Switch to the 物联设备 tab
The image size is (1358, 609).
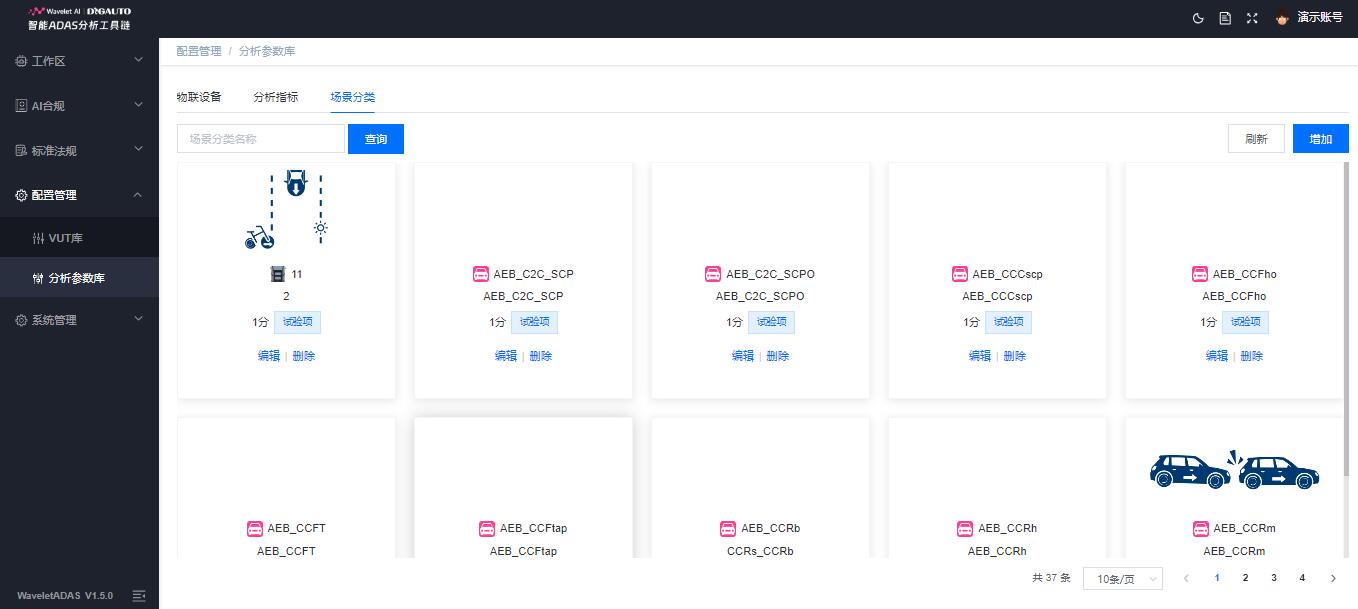199,97
